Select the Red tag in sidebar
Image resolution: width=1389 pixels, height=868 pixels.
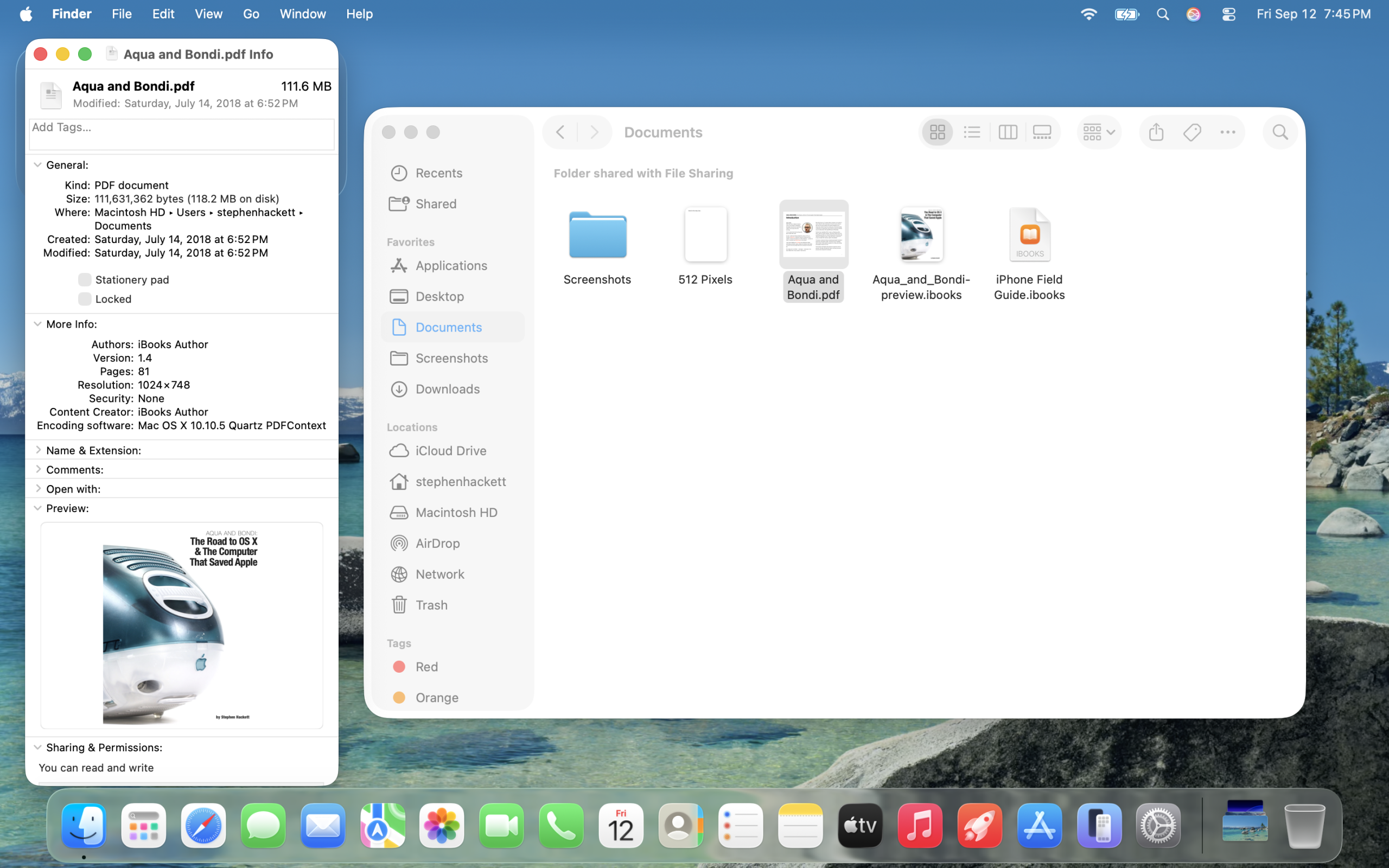[x=426, y=667]
